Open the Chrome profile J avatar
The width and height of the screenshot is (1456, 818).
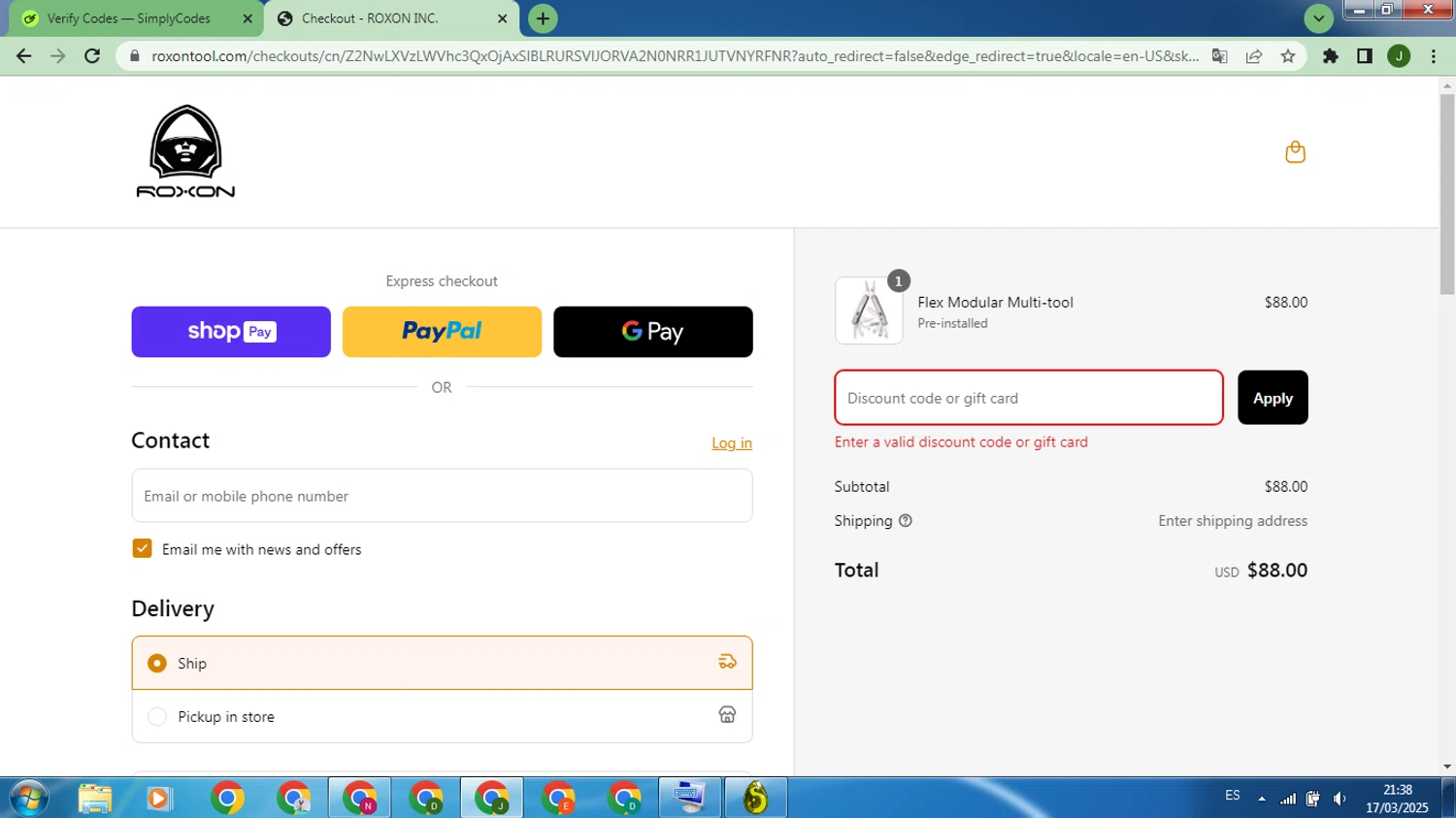click(1399, 56)
